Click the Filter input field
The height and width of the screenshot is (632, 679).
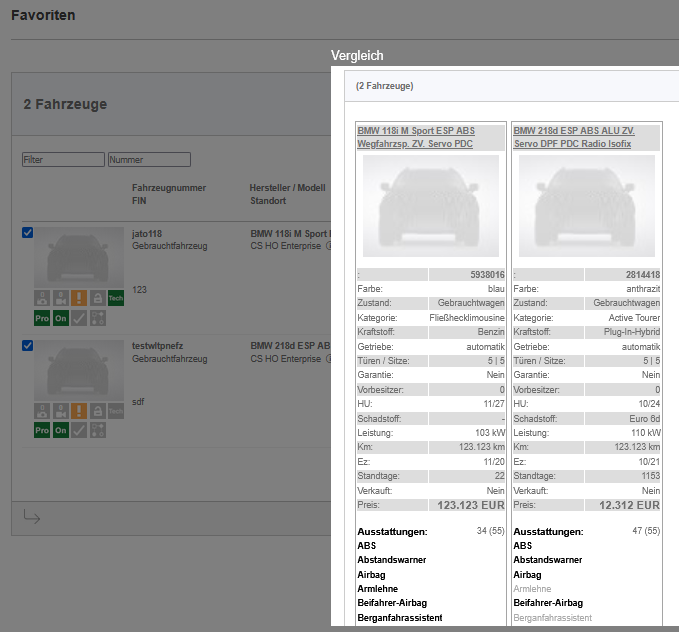pyautogui.click(x=63, y=159)
